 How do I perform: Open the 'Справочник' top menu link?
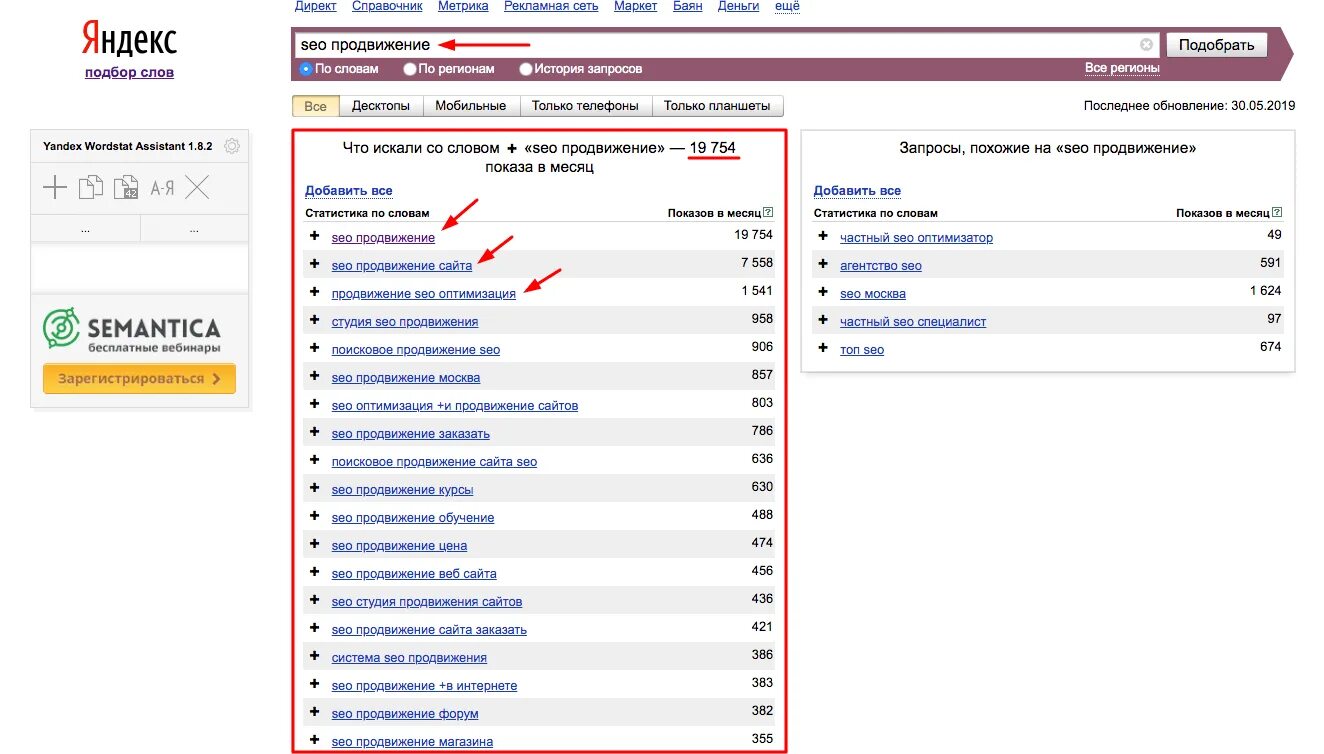point(387,6)
